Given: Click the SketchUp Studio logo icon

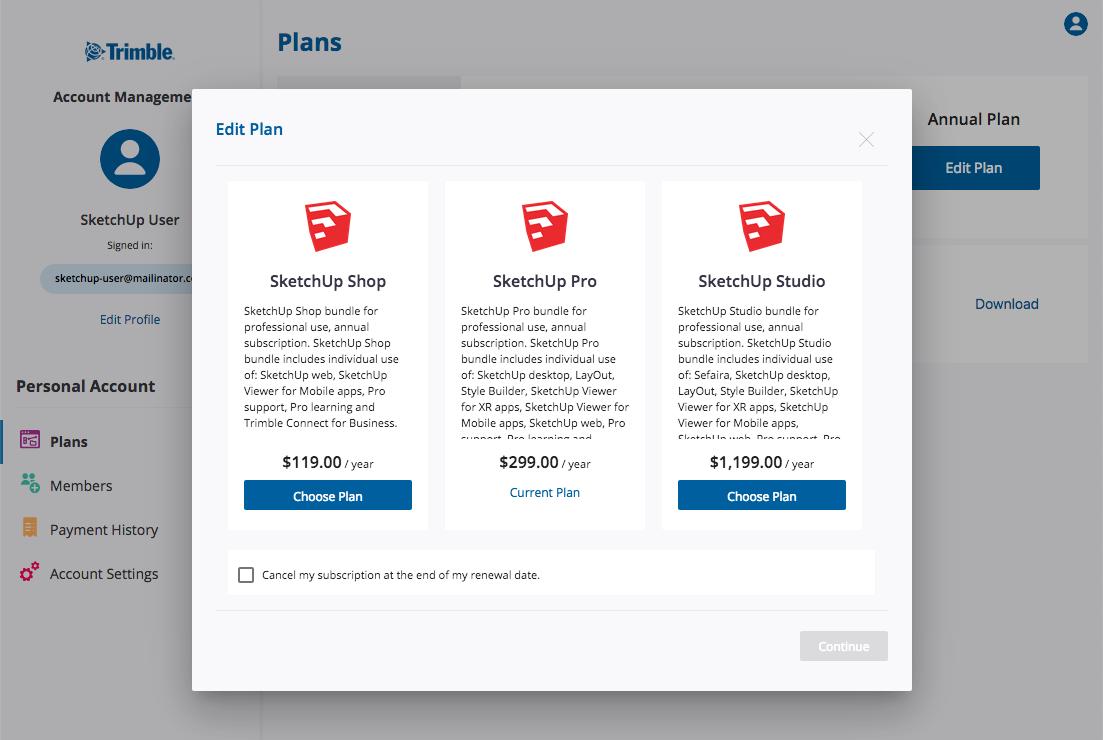Looking at the screenshot, I should [x=762, y=226].
